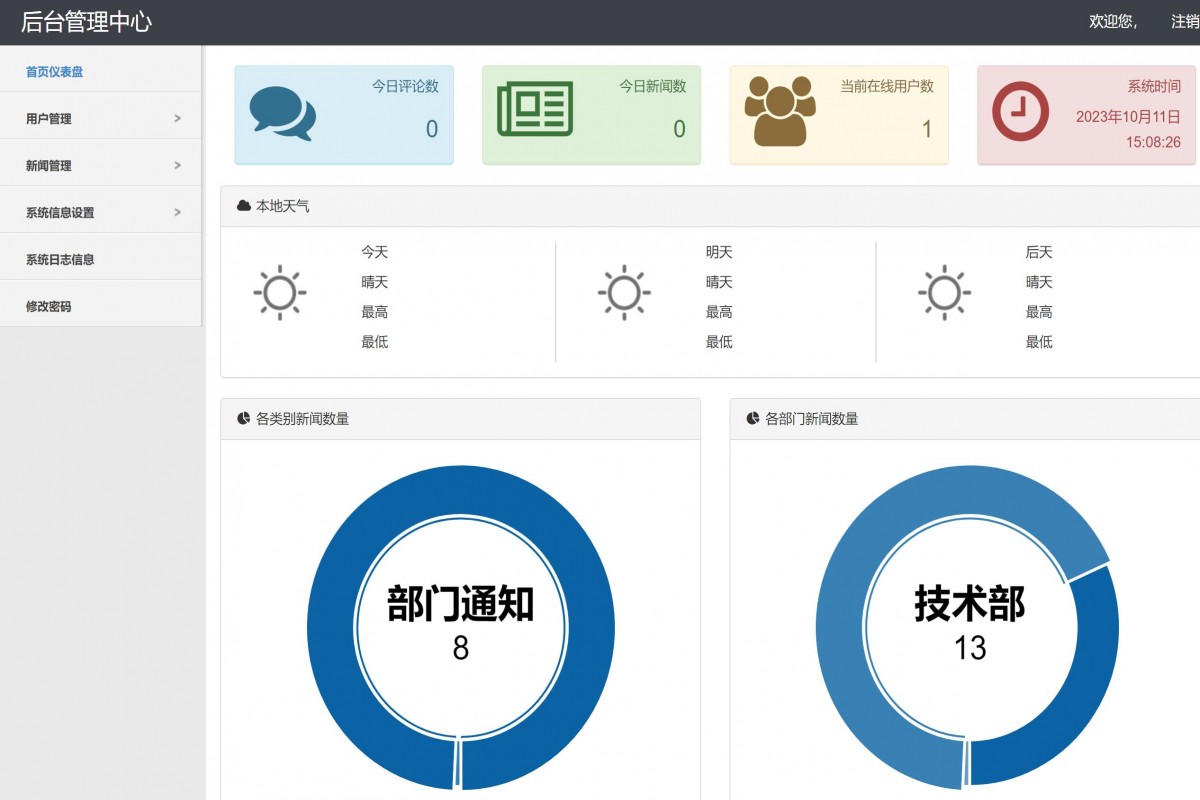Click the 部门通知 donut chart segment
This screenshot has width=1200, height=800.
pyautogui.click(x=462, y=490)
